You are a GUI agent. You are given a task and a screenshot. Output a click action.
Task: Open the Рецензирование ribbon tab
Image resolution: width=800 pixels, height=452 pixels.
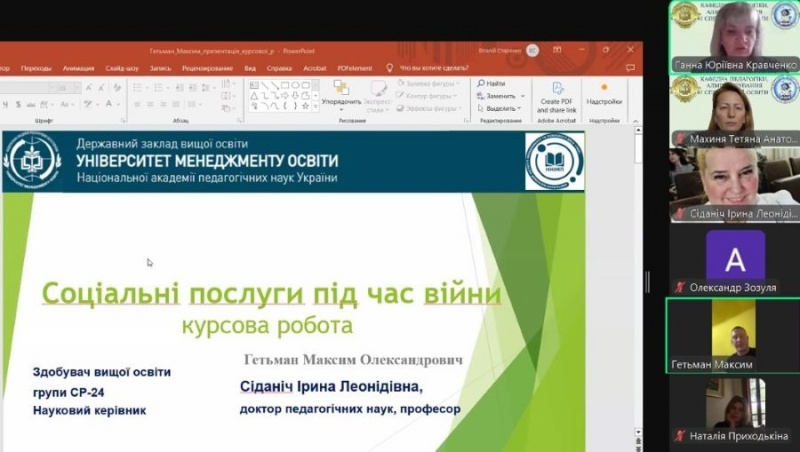(x=207, y=68)
